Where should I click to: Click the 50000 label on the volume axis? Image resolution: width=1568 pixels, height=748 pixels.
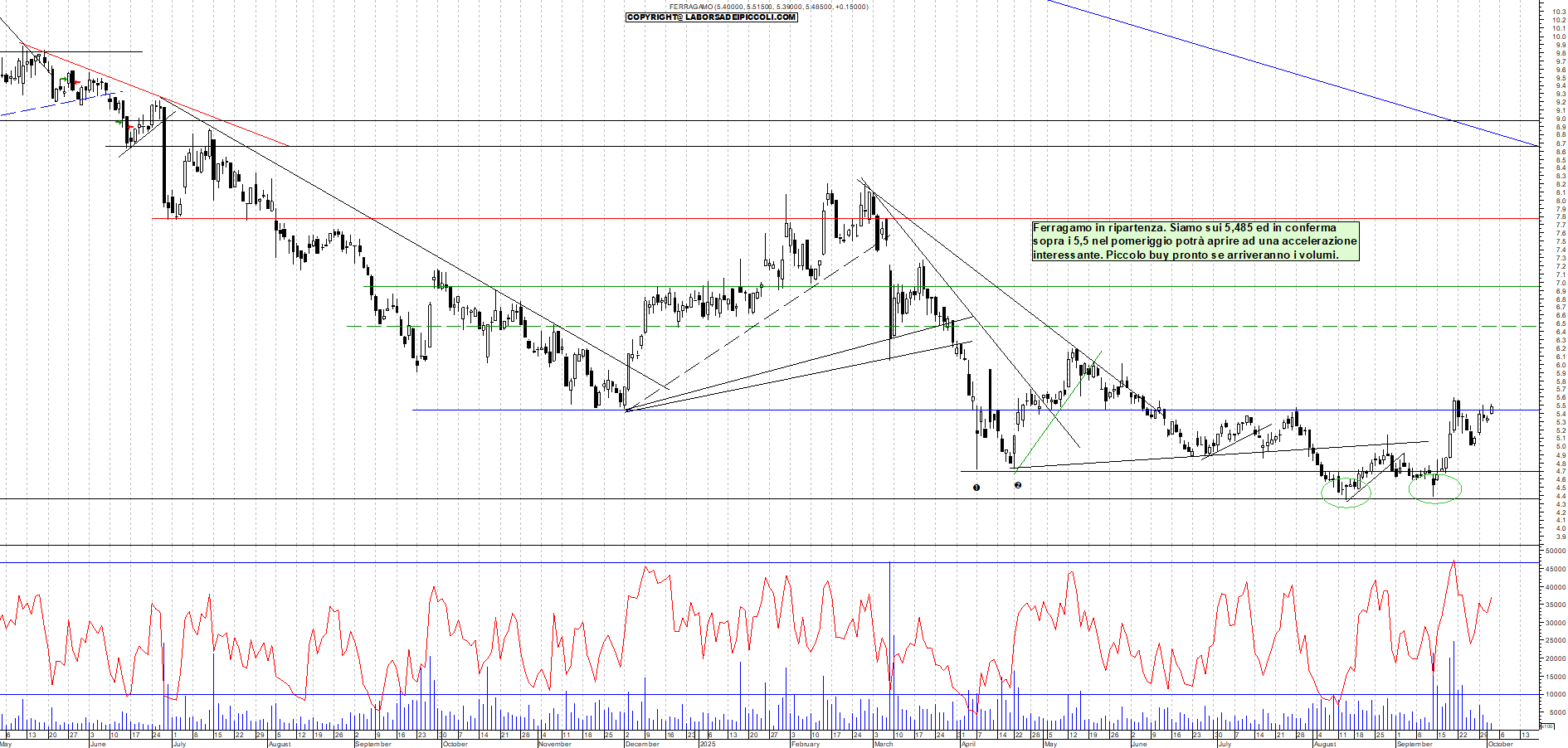pyautogui.click(x=1555, y=551)
